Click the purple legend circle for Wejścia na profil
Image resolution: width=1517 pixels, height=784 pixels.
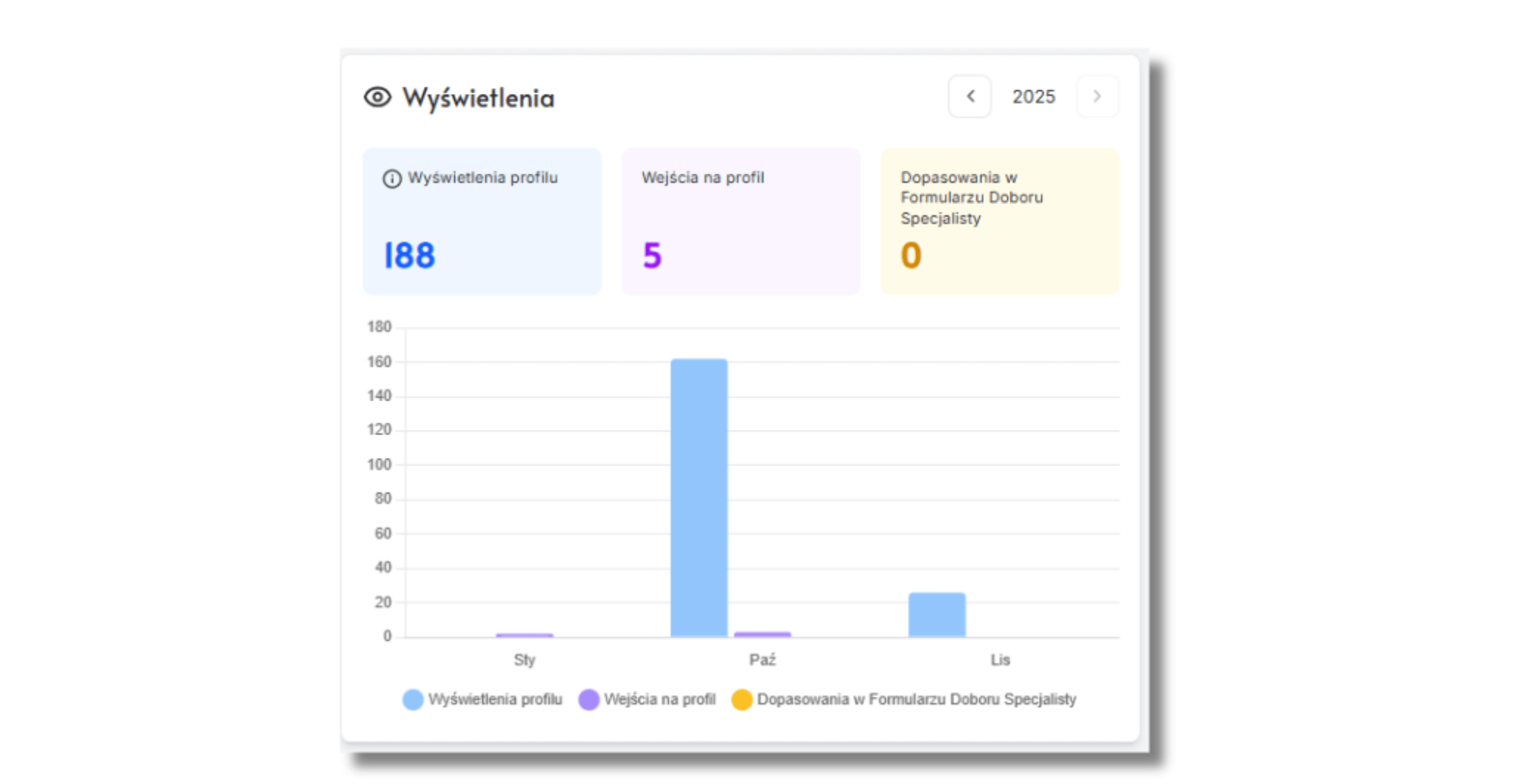click(589, 699)
